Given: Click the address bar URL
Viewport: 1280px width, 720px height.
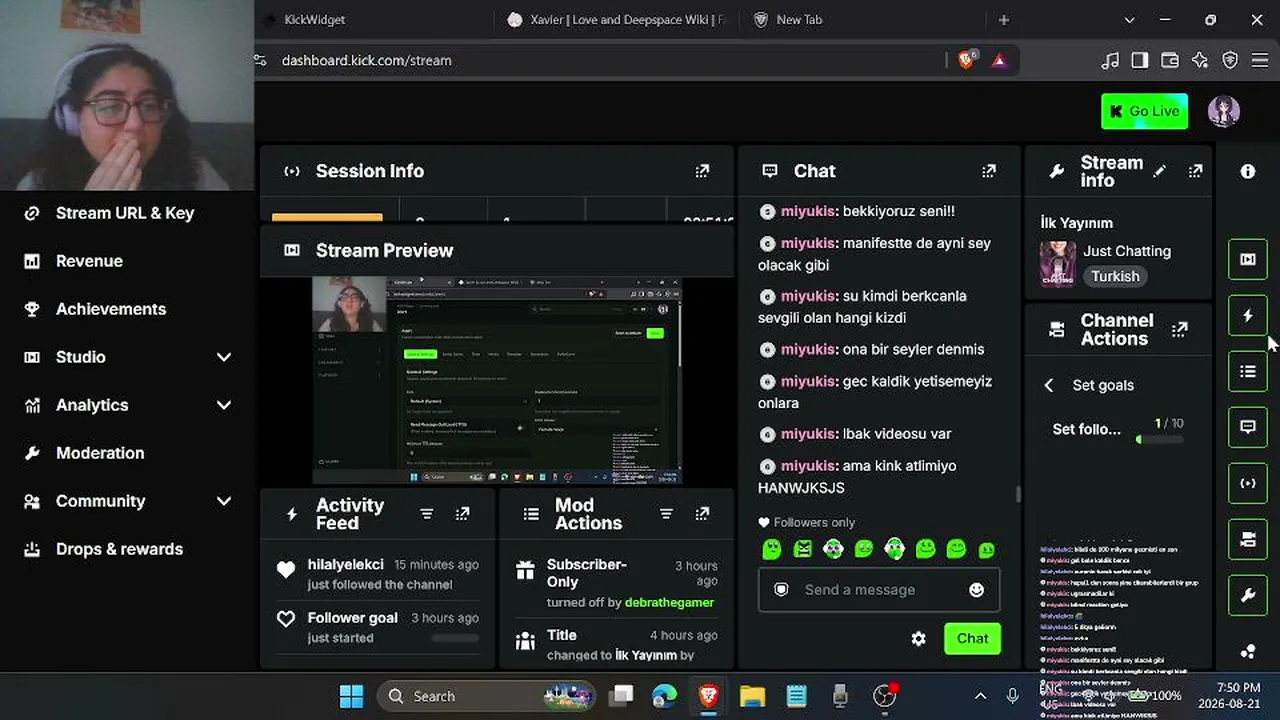Looking at the screenshot, I should 366,61.
